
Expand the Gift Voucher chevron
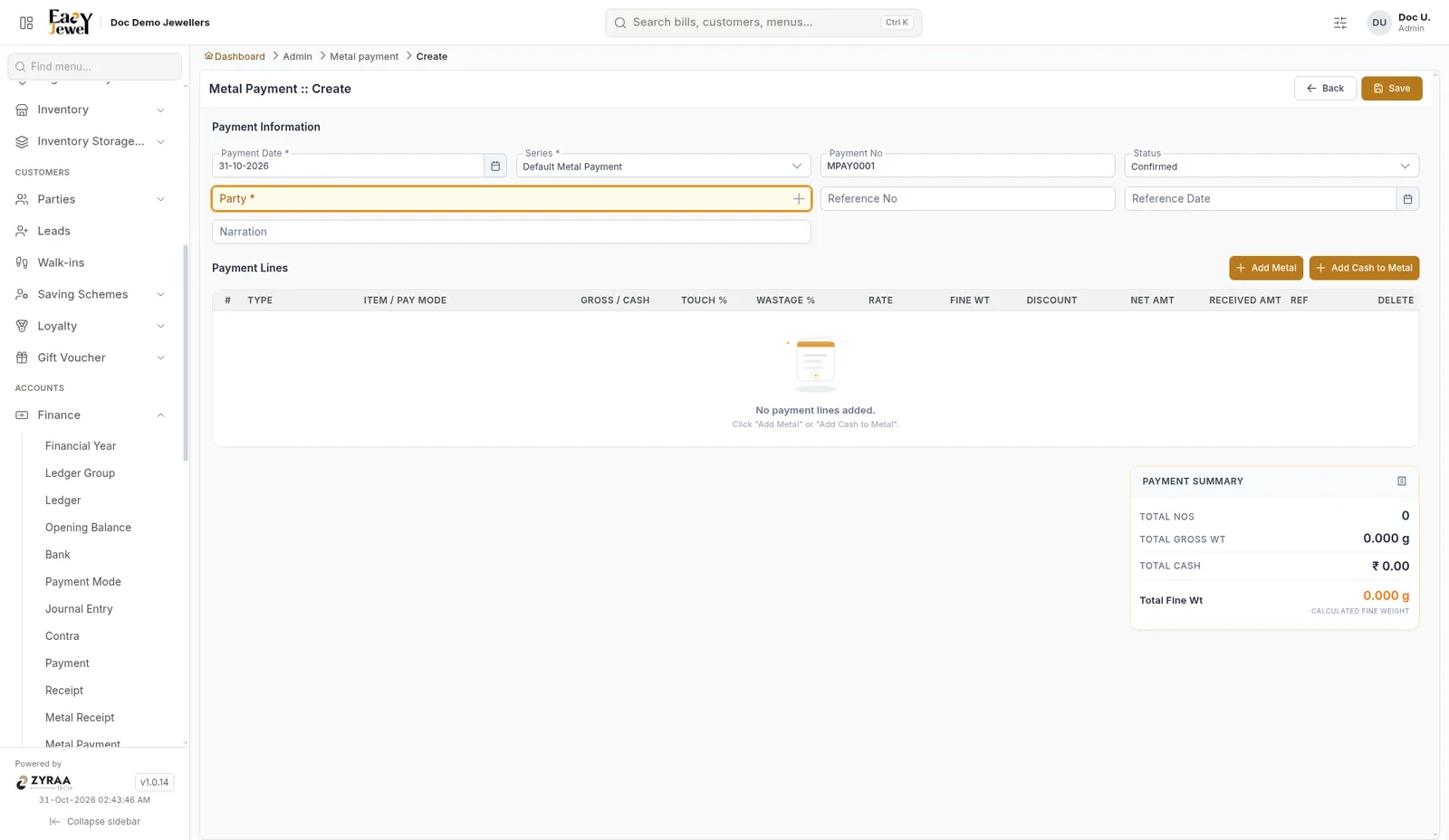161,358
